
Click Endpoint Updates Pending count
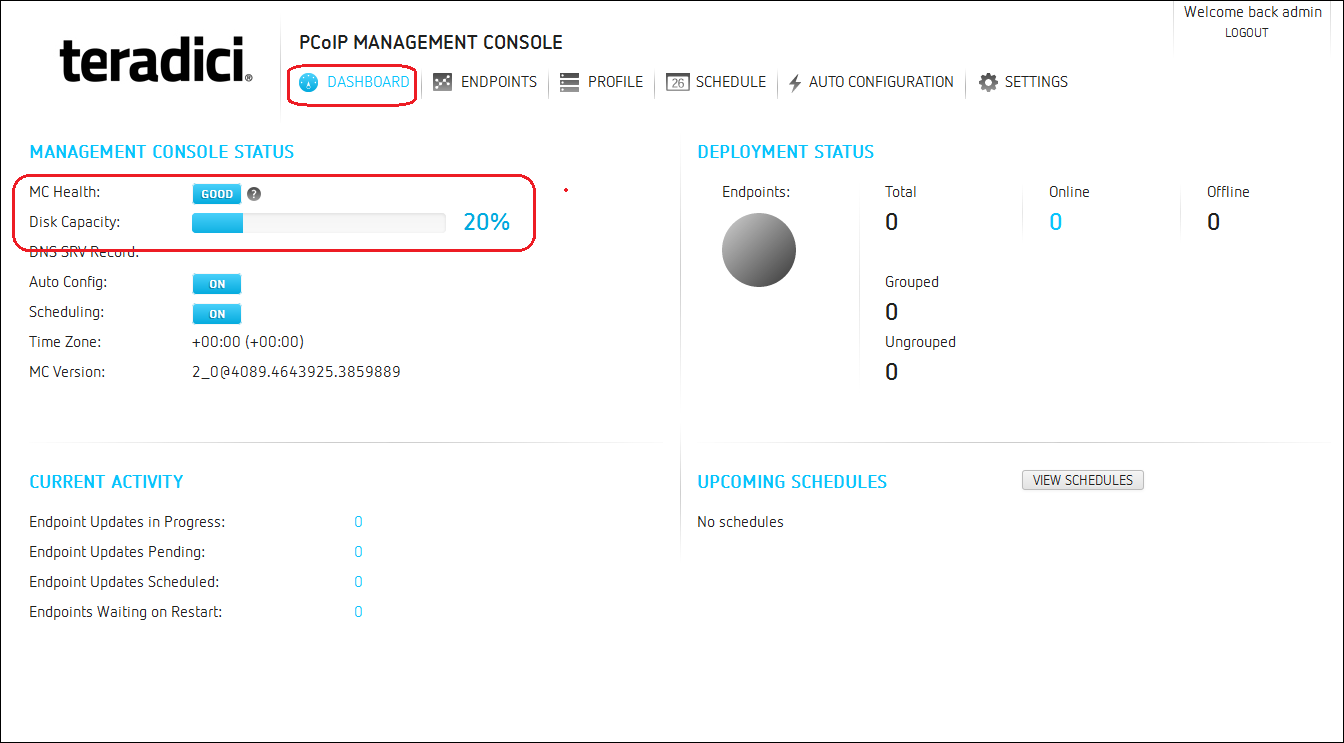pyautogui.click(x=358, y=552)
